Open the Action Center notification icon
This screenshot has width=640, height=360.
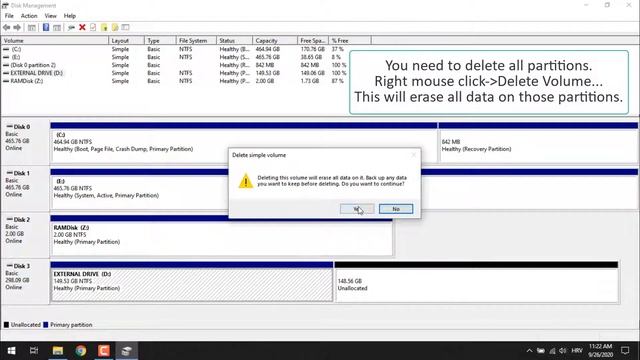coord(625,351)
